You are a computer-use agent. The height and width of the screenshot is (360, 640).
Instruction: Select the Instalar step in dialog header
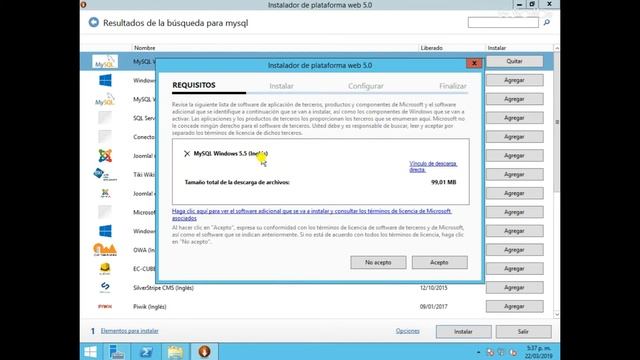click(281, 86)
